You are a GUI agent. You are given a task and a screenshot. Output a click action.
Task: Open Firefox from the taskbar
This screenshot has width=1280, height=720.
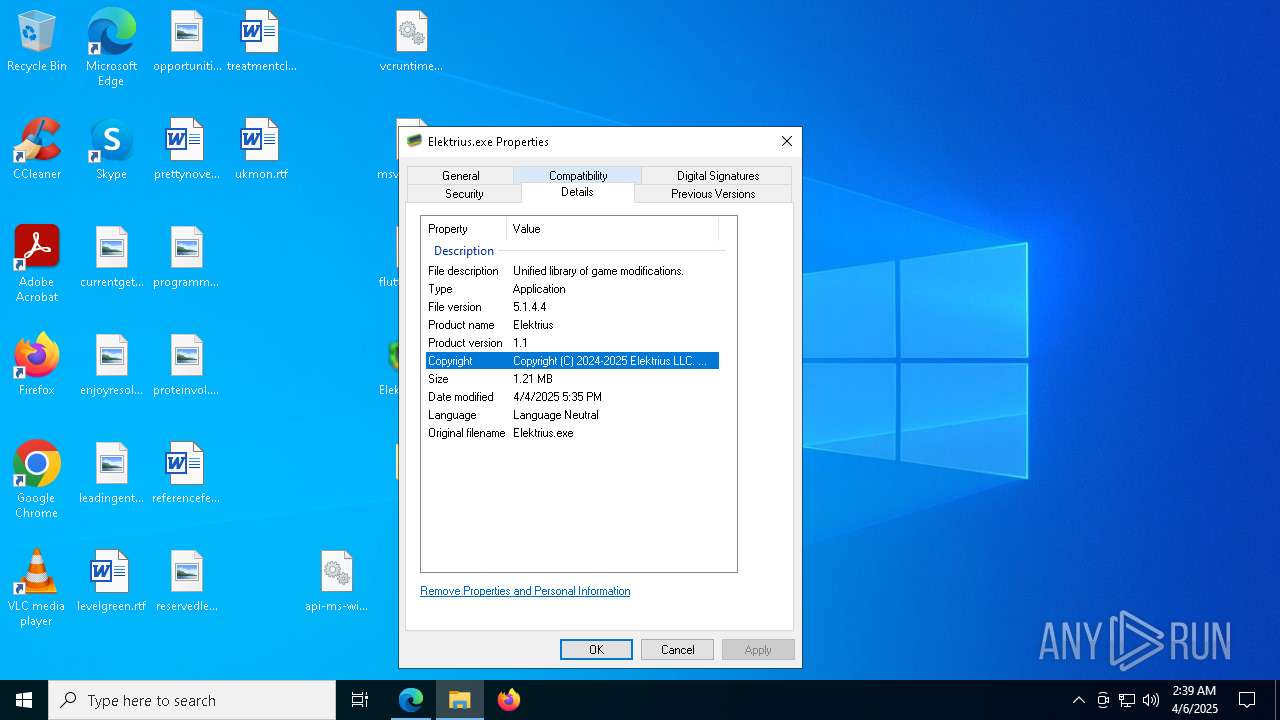click(x=509, y=700)
